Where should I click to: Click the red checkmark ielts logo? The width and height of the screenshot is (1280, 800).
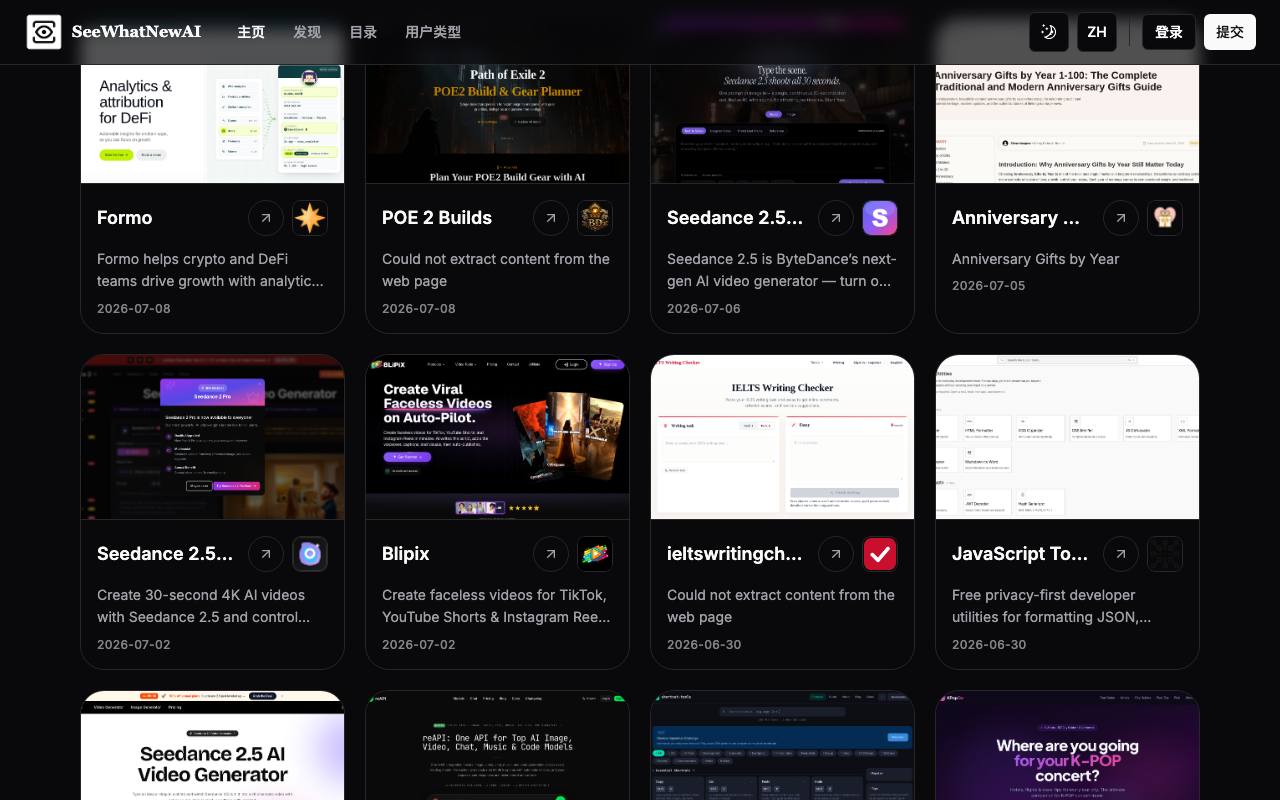tap(880, 554)
